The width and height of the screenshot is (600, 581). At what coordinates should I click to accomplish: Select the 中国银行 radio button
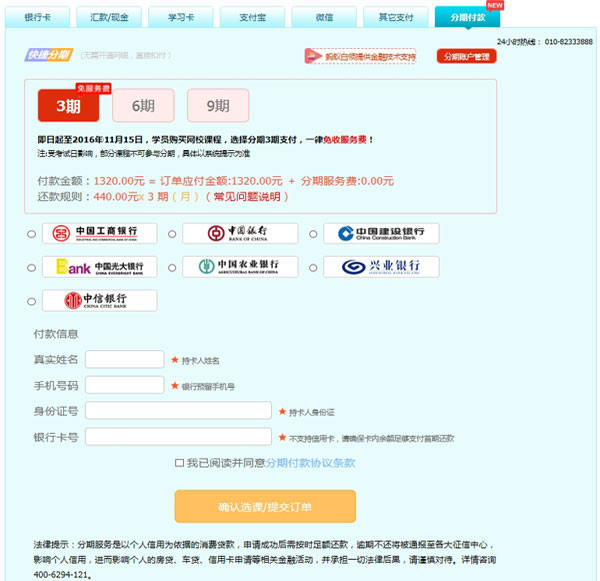pos(172,234)
